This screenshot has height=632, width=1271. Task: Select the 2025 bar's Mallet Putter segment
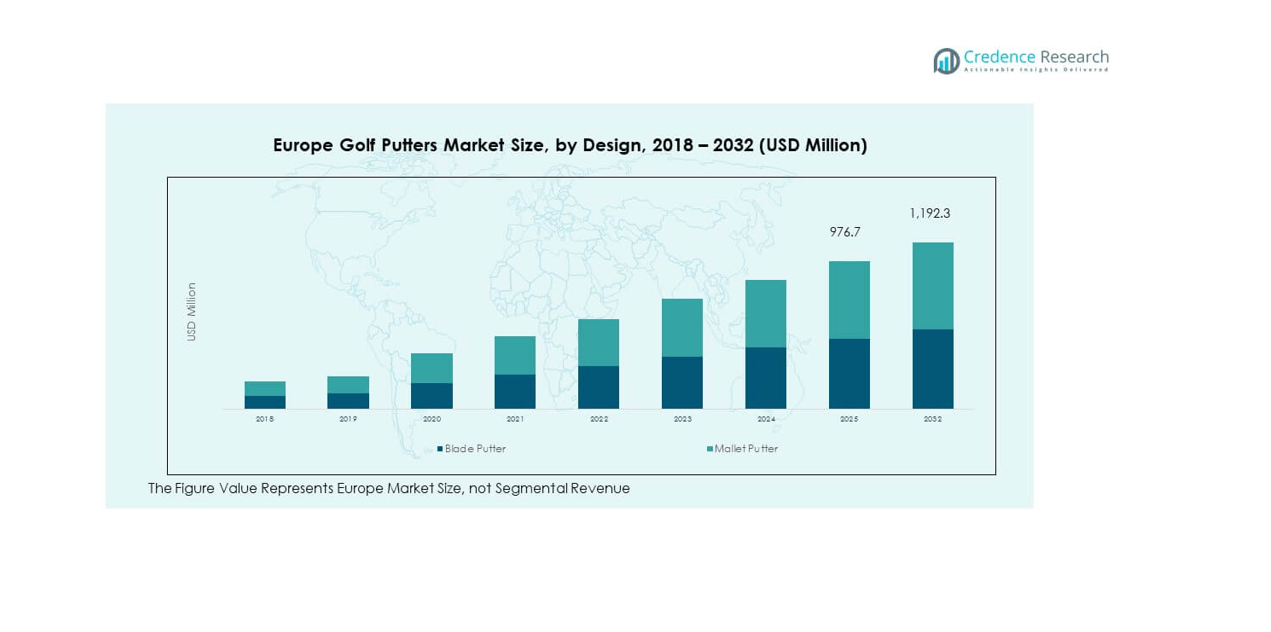tap(849, 300)
